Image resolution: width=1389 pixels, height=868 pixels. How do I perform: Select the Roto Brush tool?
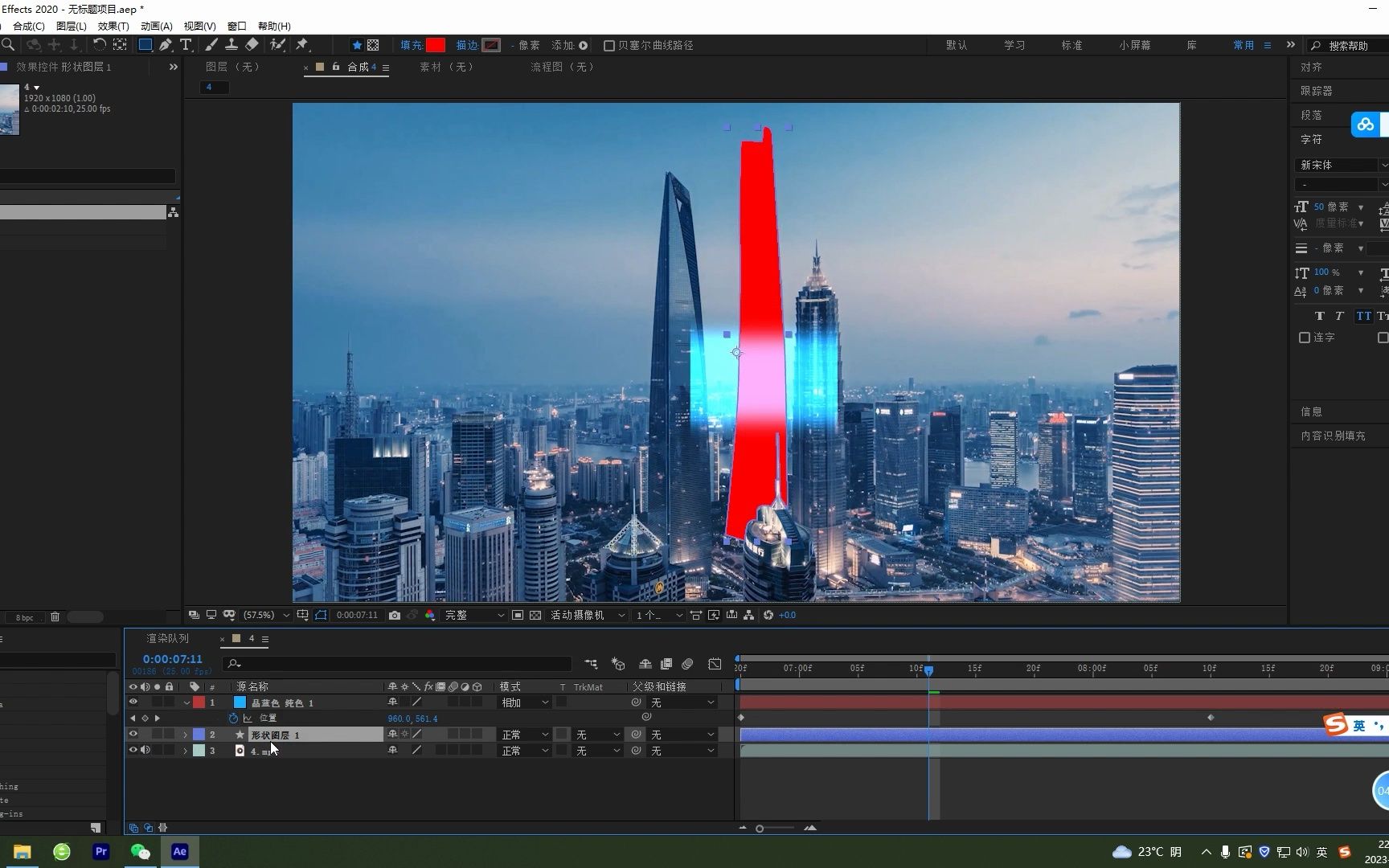pos(277,45)
